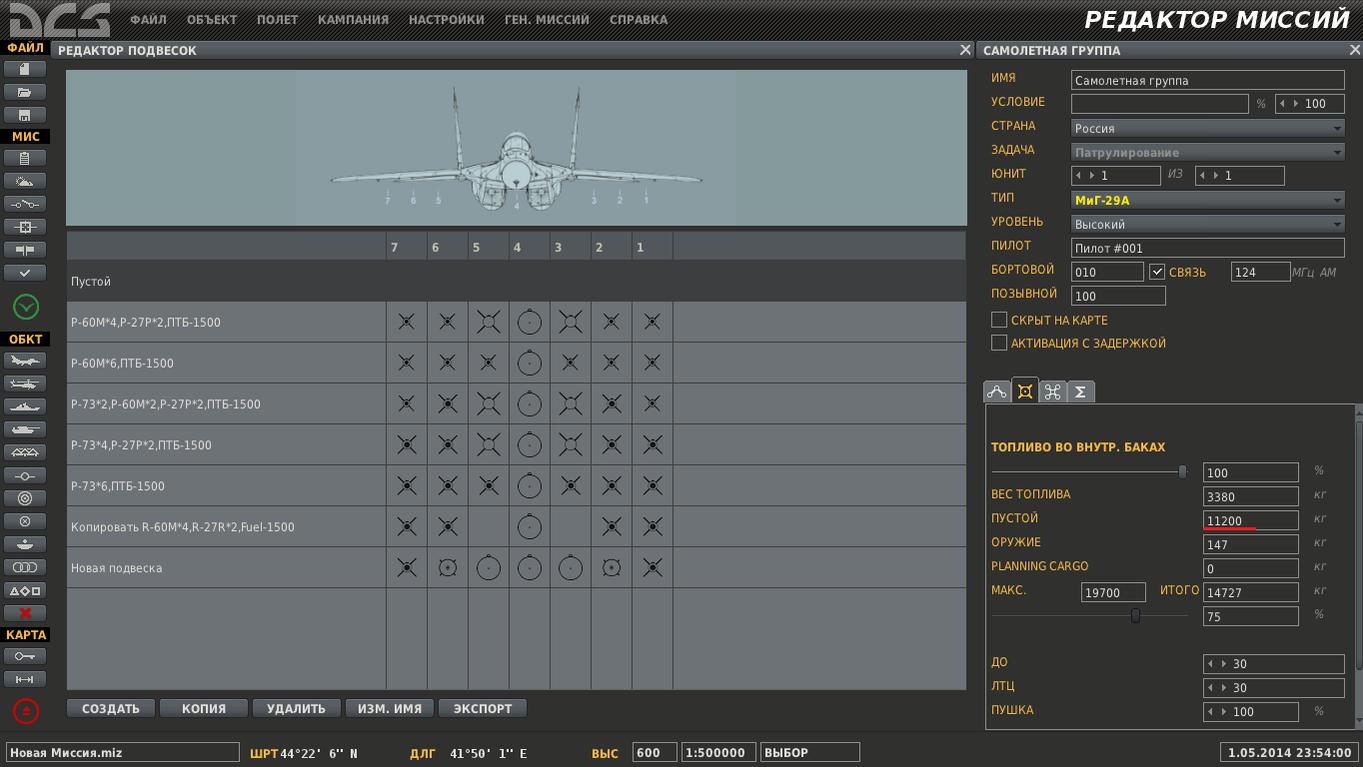Toggle the СВЯЗЬ checkbox
This screenshot has height=767, width=1363.
click(1157, 271)
